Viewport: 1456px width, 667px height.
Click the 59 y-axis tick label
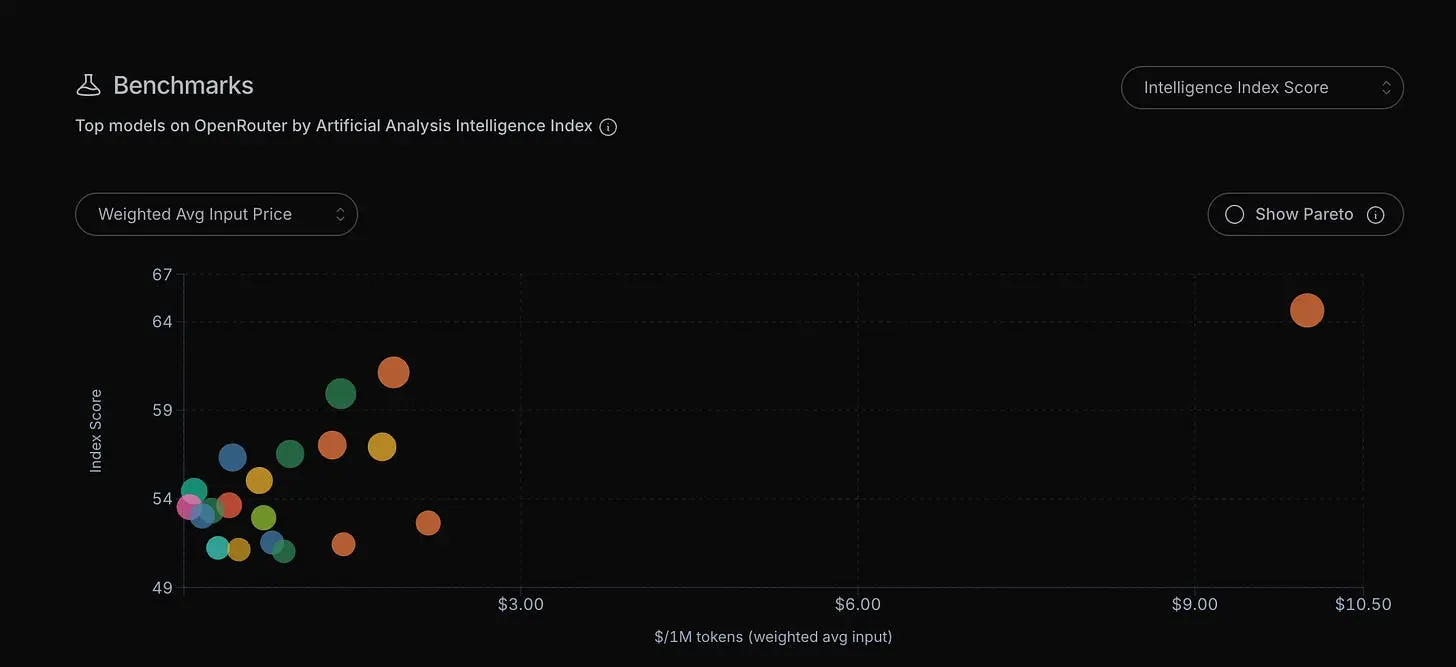pyautogui.click(x=162, y=410)
